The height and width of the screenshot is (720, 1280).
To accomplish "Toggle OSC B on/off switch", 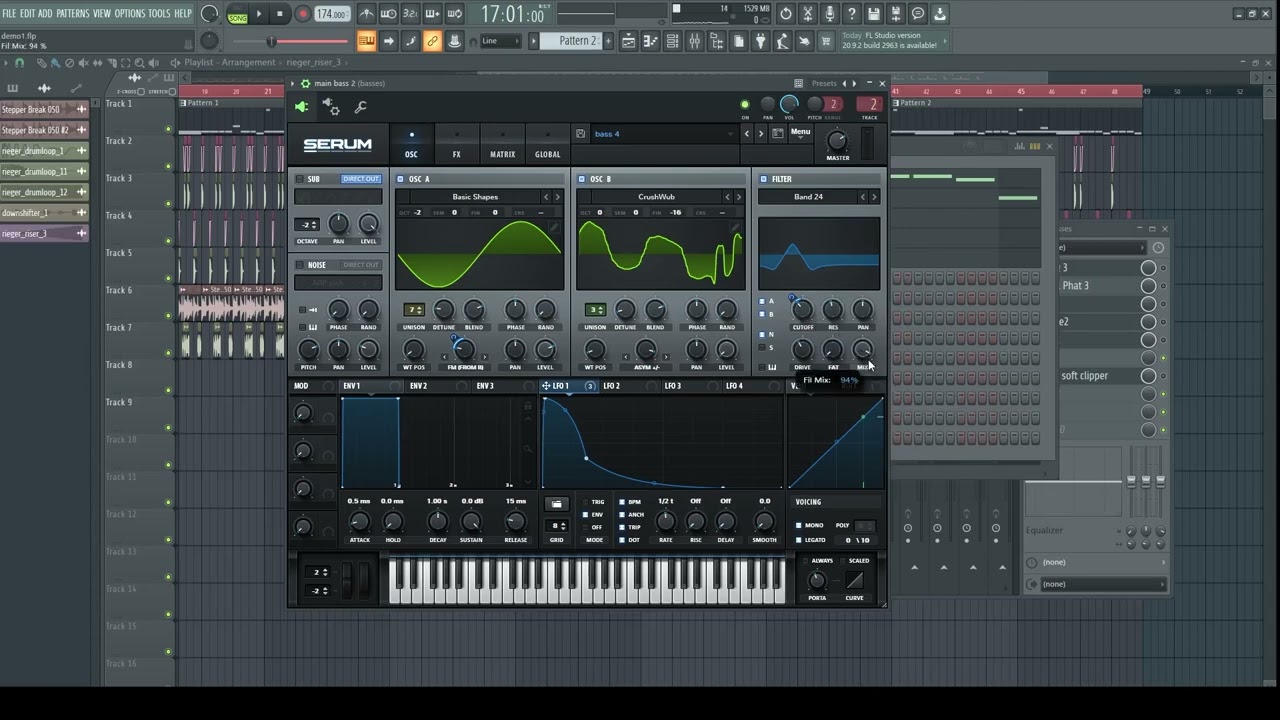I will click(582, 179).
